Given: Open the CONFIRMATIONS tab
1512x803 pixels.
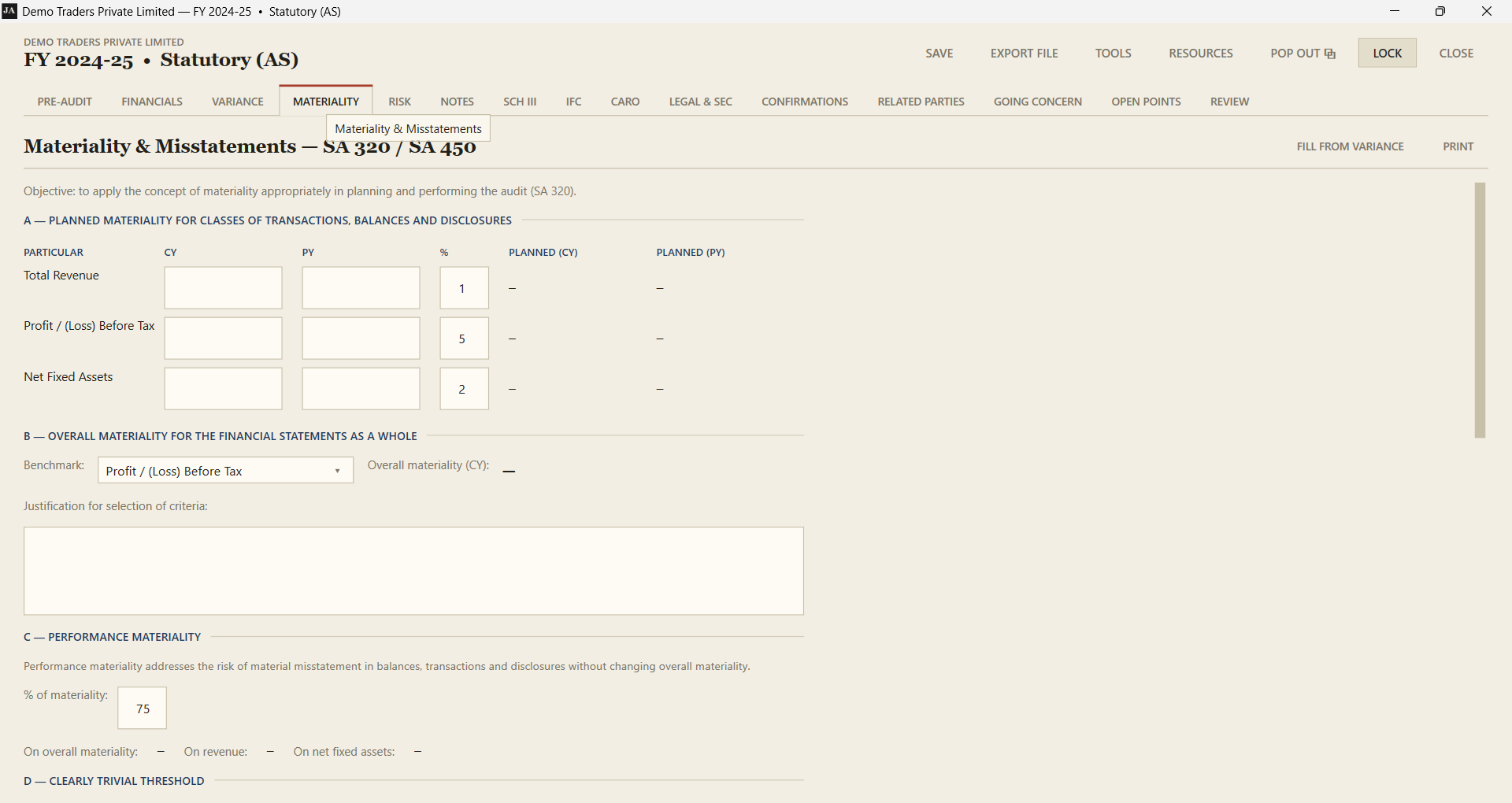Looking at the screenshot, I should coord(805,102).
